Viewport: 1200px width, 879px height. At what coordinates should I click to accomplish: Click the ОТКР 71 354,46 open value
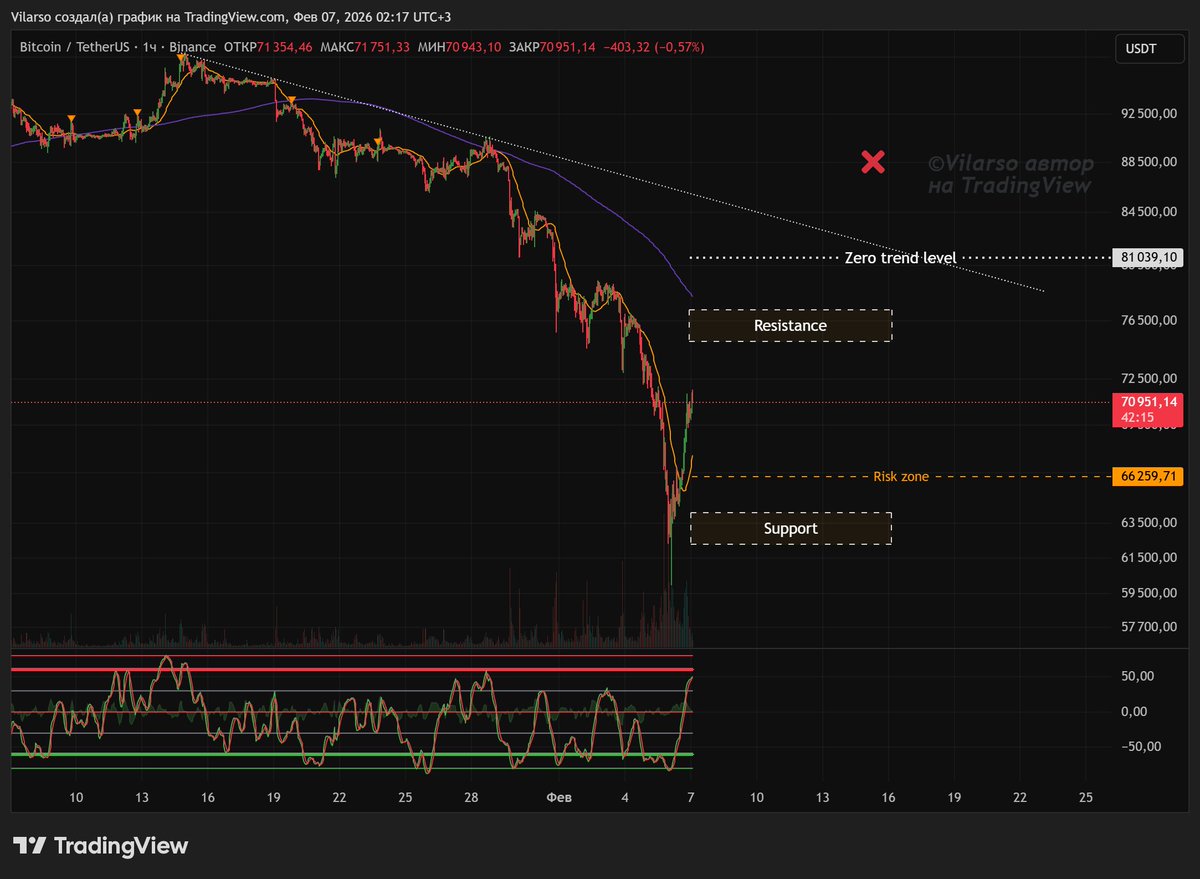(268, 47)
